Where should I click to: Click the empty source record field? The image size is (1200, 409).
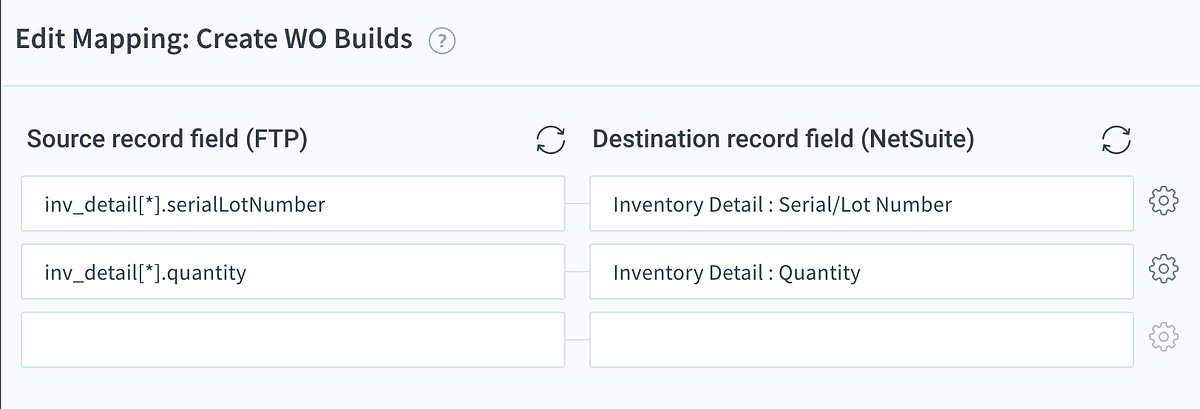[292, 340]
